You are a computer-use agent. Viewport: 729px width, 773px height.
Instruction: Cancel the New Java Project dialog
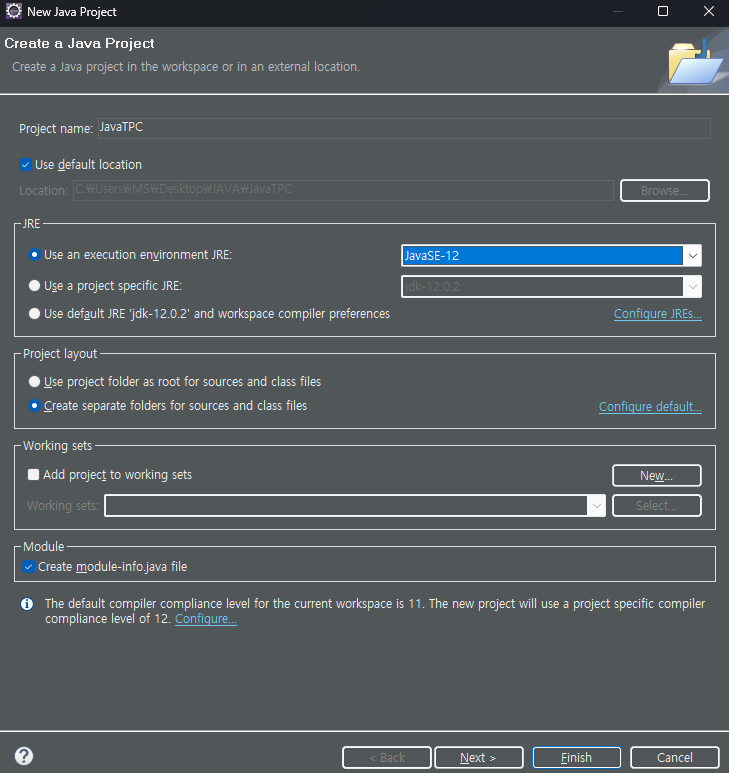point(675,758)
